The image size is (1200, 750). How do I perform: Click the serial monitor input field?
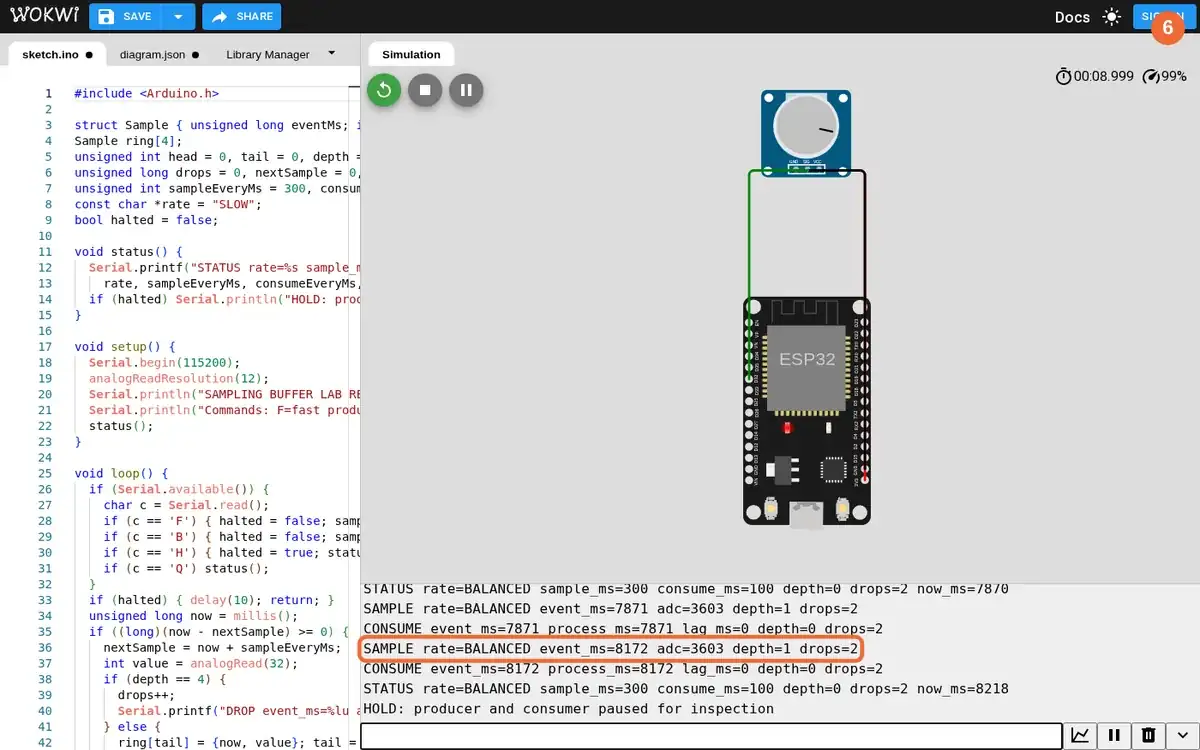(711, 736)
